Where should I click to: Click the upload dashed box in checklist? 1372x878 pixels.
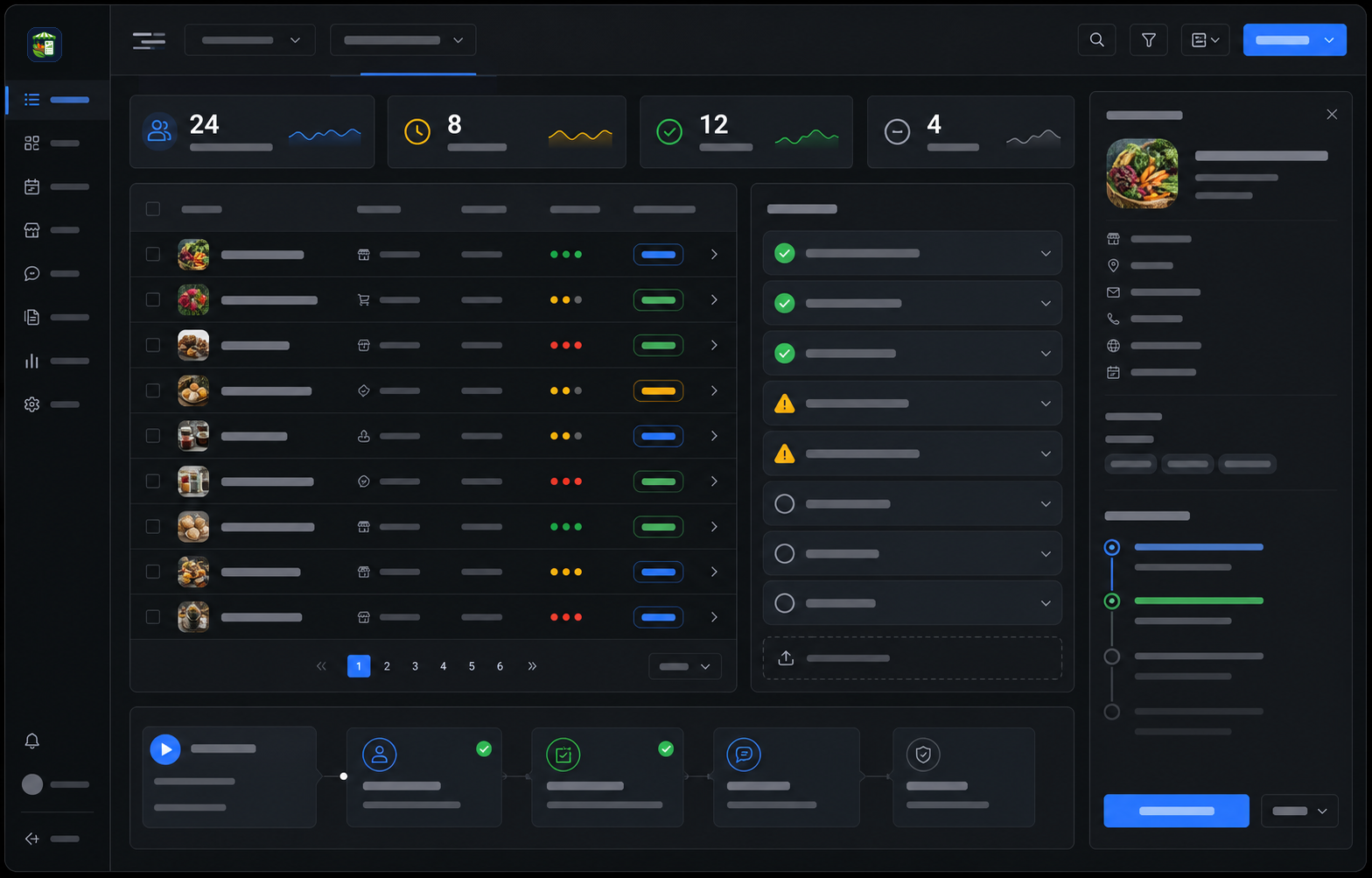tap(913, 657)
